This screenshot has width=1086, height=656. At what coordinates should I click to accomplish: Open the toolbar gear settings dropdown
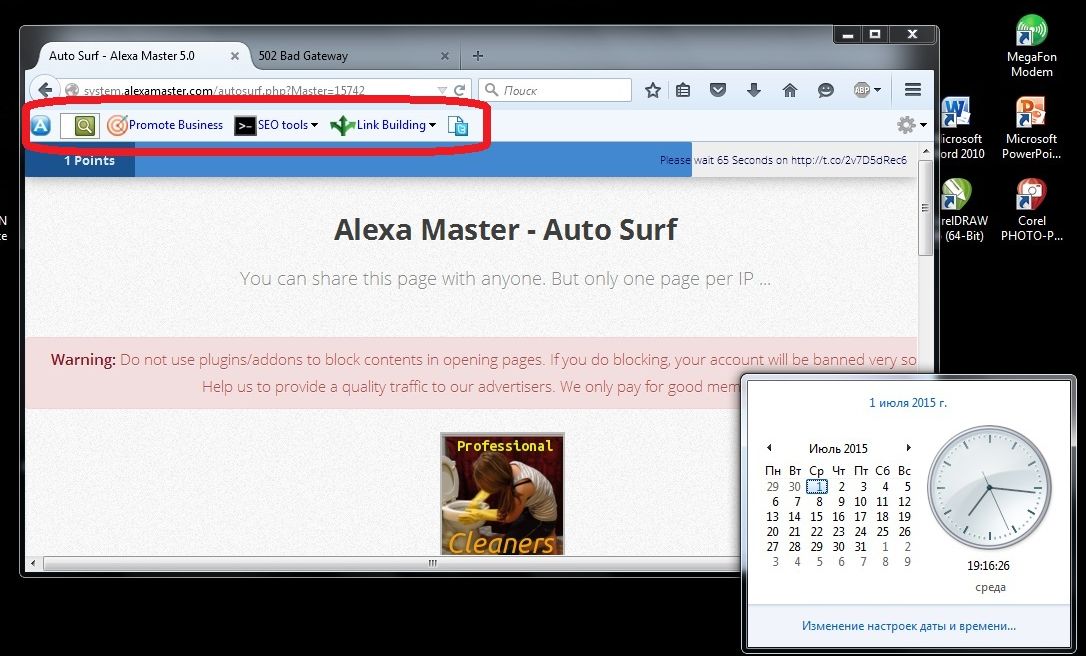tap(910, 125)
